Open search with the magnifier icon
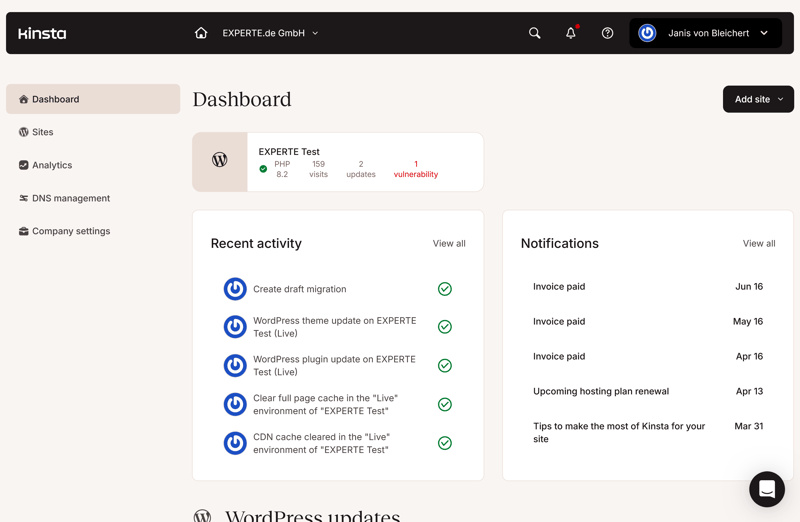Viewport: 800px width, 522px height. click(x=534, y=33)
